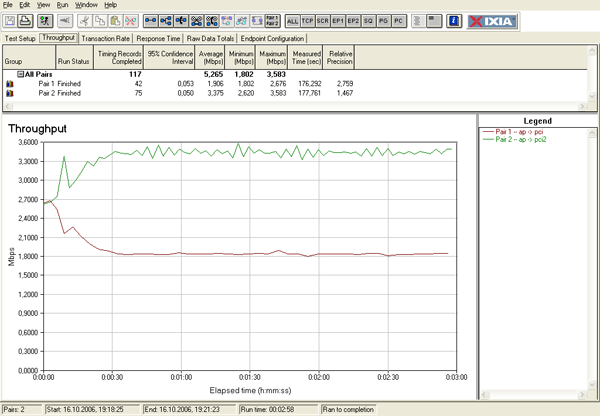Click the greyed-out pink-node toolbar icon
This screenshot has height=416, width=600.
[x=227, y=21]
